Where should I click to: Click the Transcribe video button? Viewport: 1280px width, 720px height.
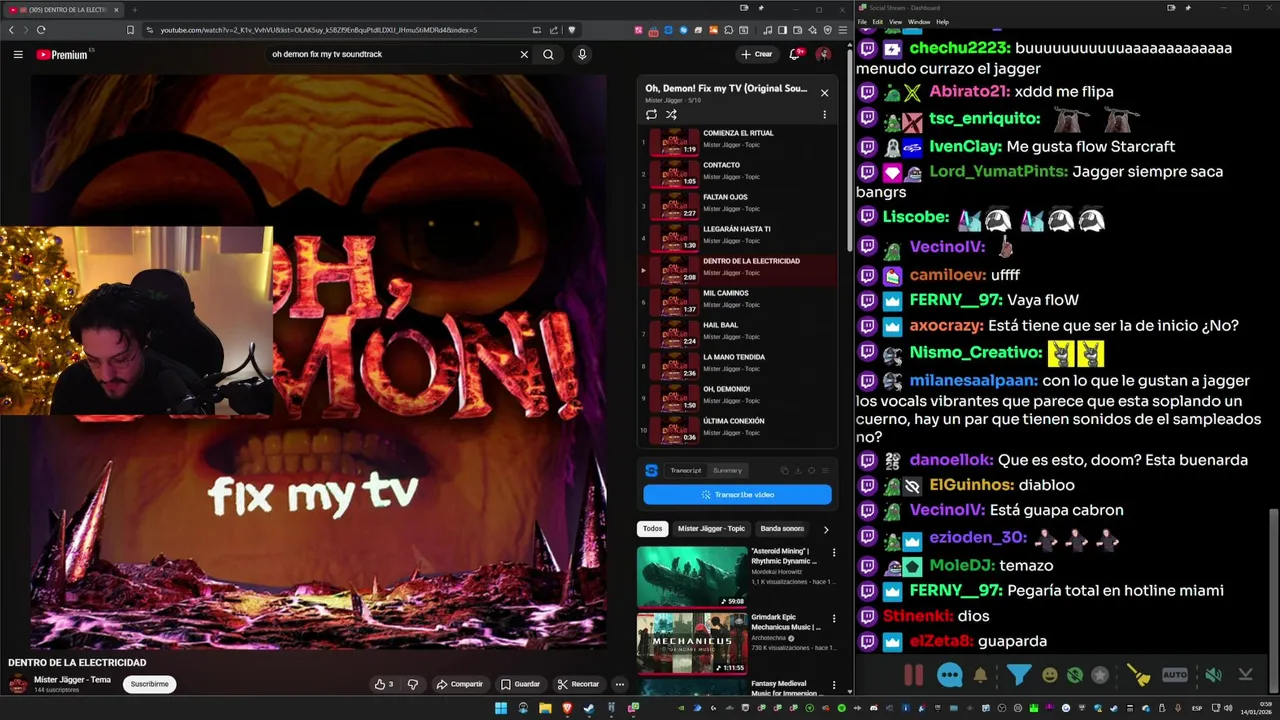pos(737,494)
